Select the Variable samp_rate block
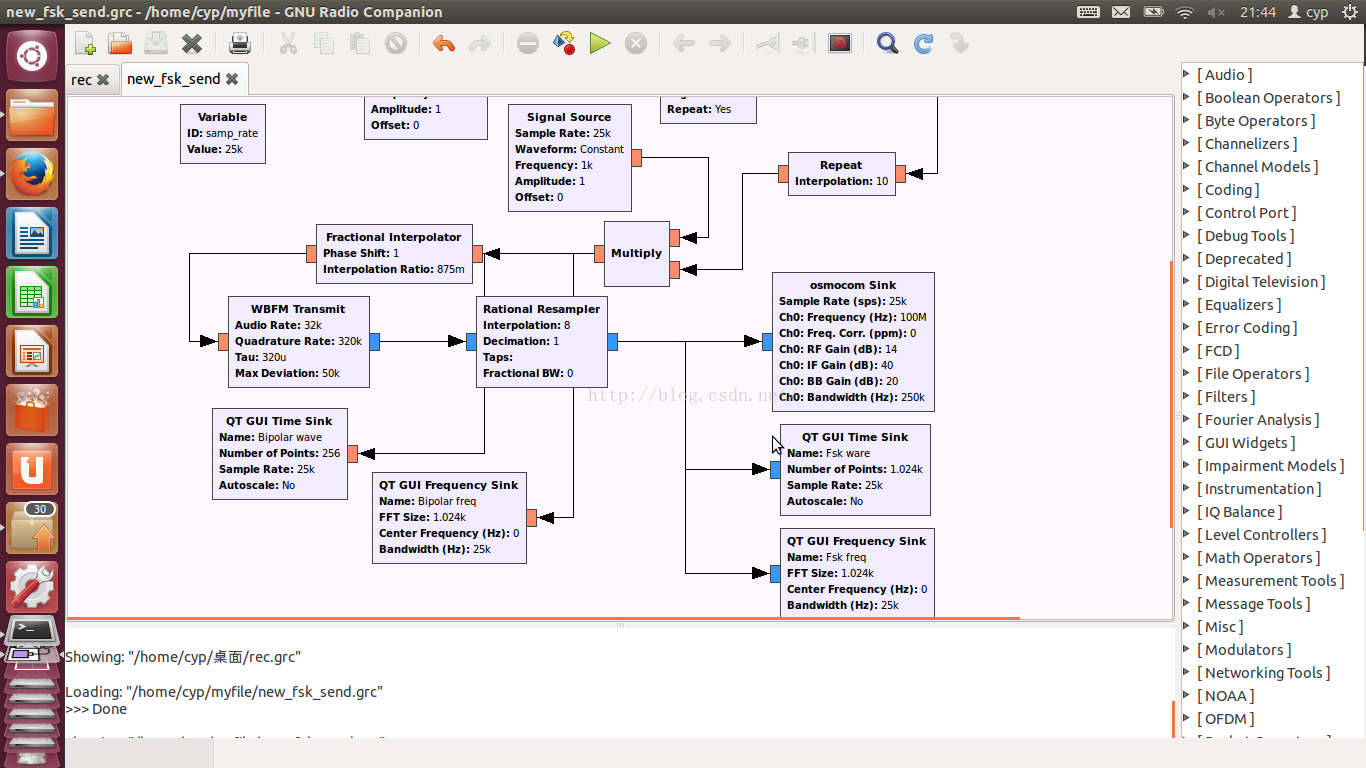 pyautogui.click(x=223, y=133)
